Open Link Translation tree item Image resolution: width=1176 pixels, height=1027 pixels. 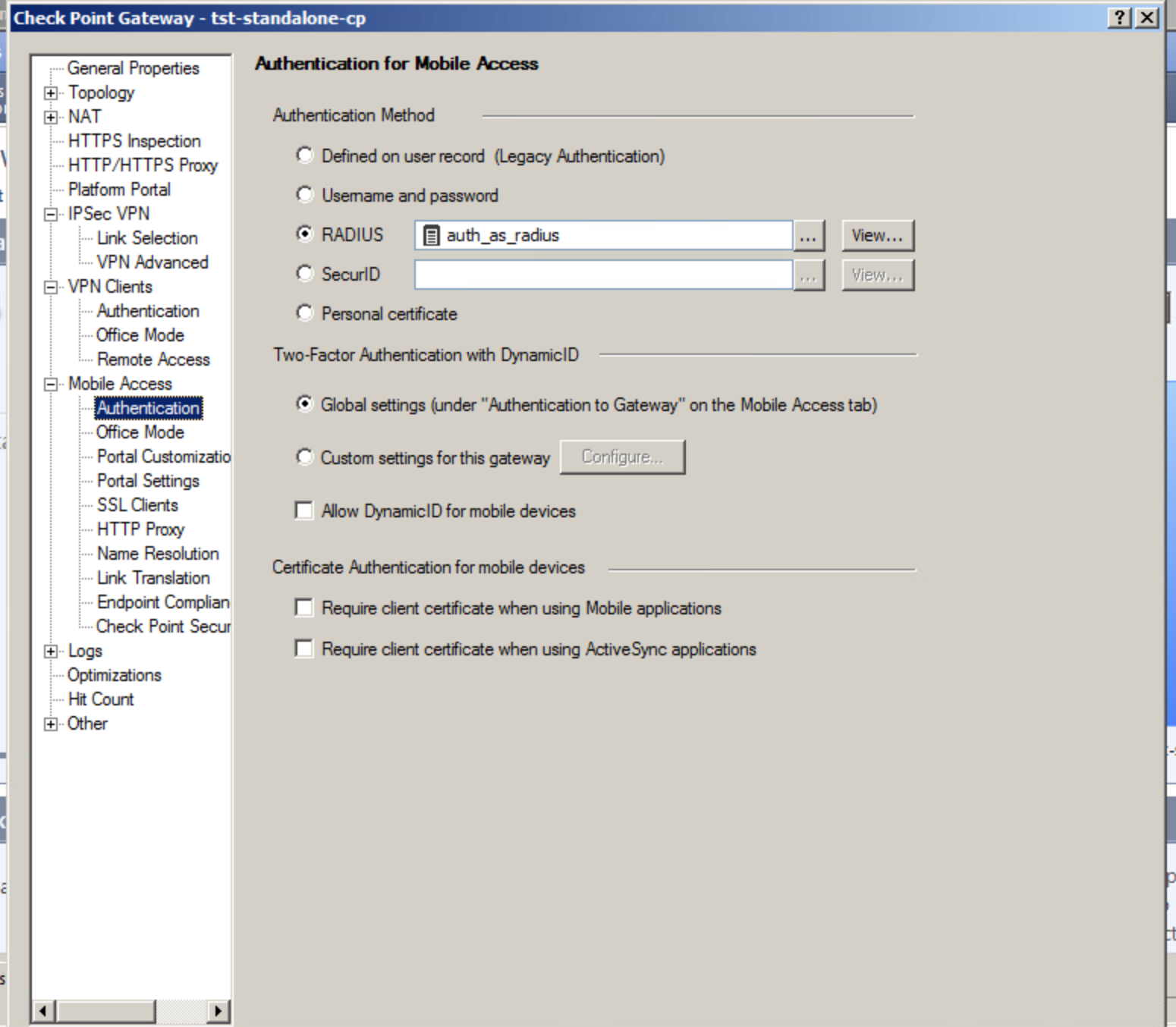coord(153,578)
